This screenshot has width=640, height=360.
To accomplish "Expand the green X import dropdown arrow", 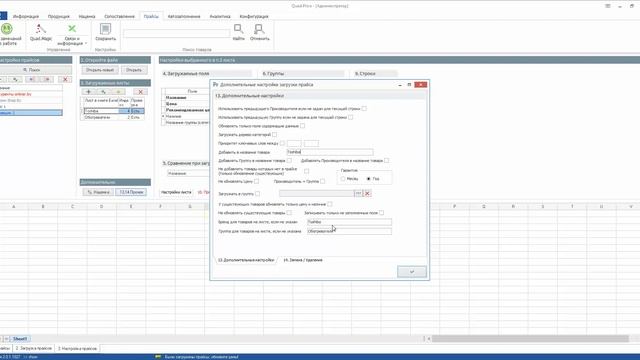I will coord(86,43).
